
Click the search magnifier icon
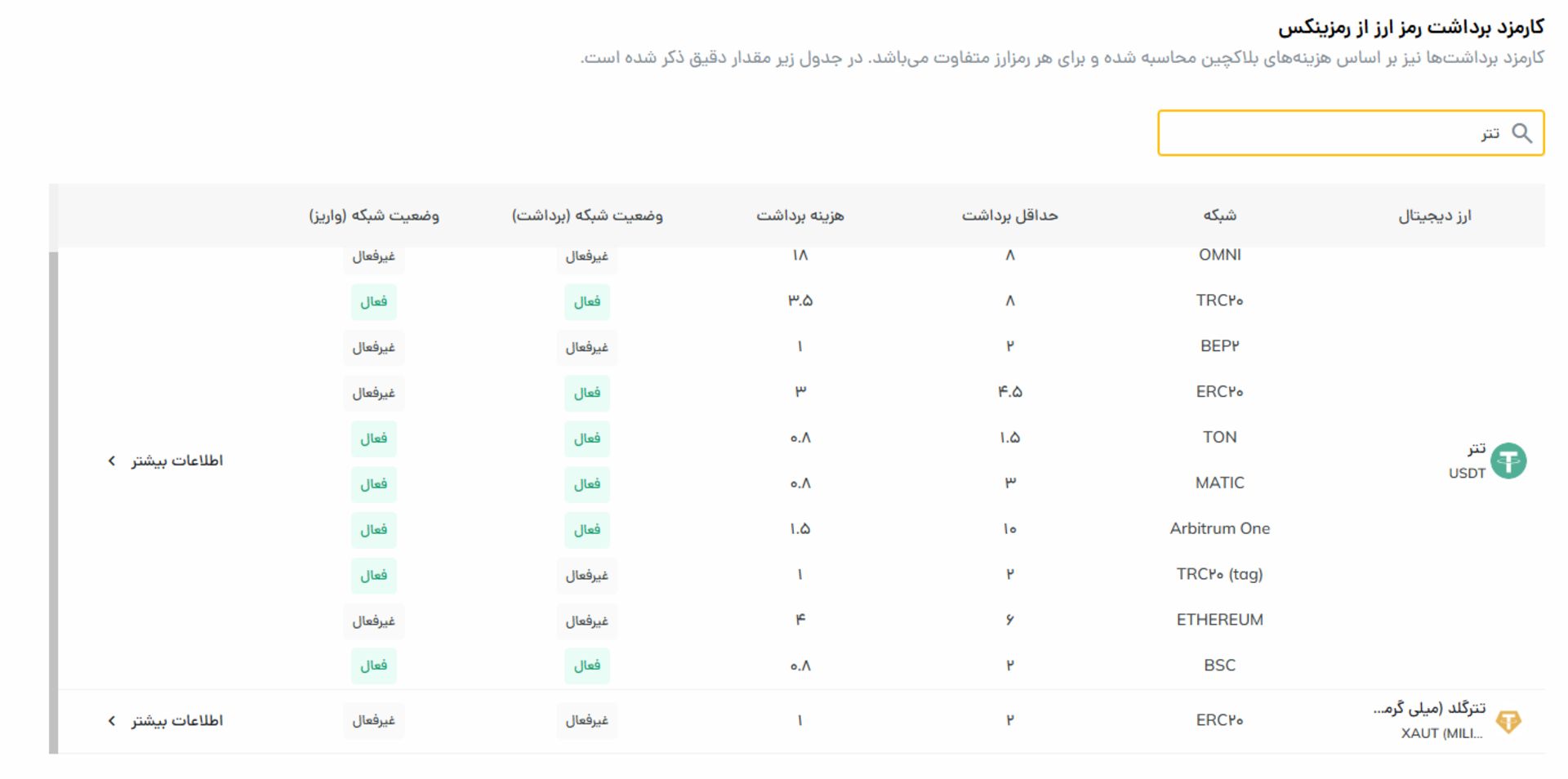[1521, 131]
